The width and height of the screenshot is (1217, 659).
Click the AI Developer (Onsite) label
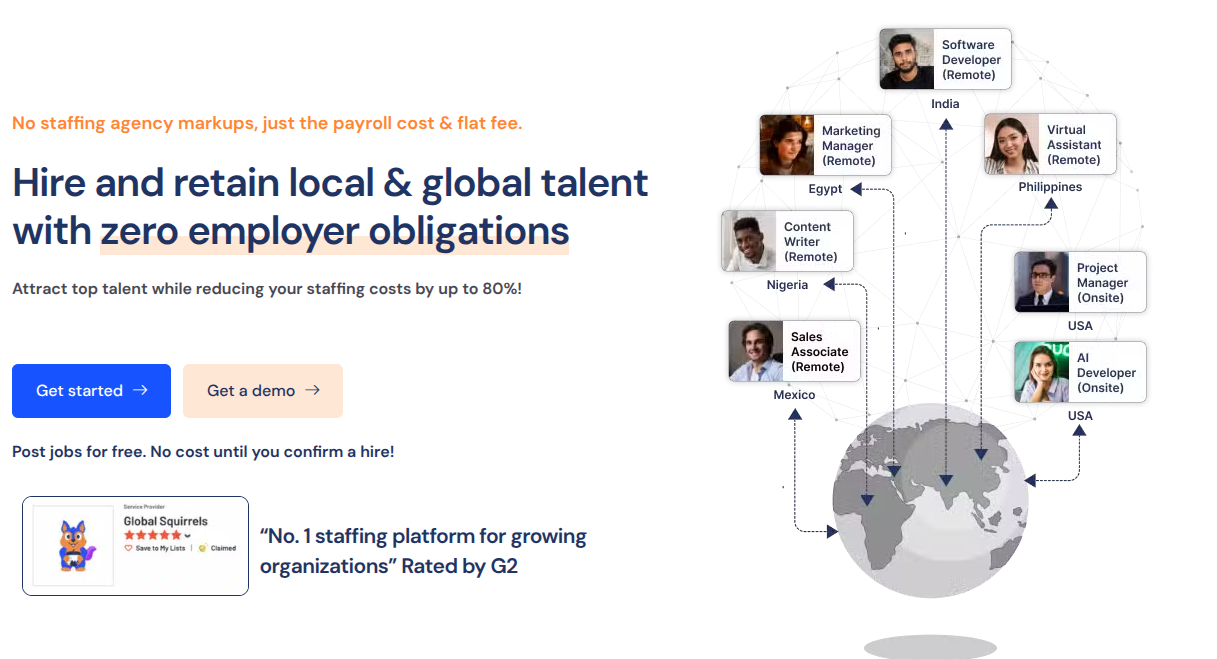point(1106,373)
